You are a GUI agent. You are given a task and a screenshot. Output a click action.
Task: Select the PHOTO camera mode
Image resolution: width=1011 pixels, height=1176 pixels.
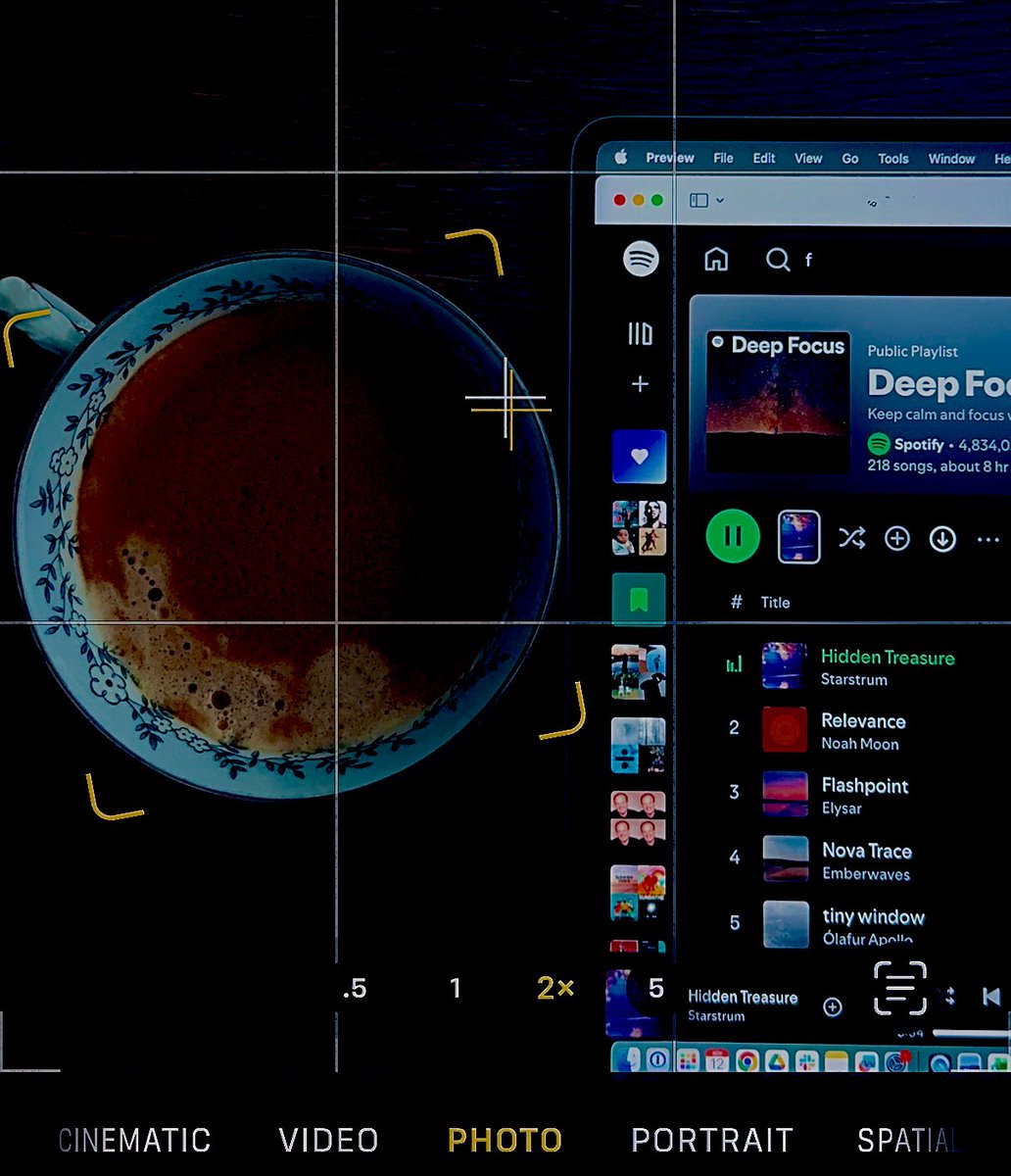coord(505,1141)
